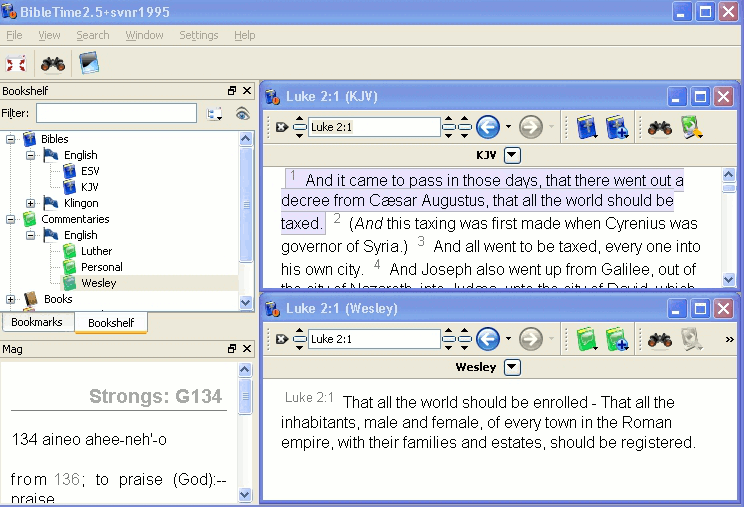This screenshot has height=507, width=744.
Task: Collapse the Bibles tree node
Action: [x=11, y=139]
